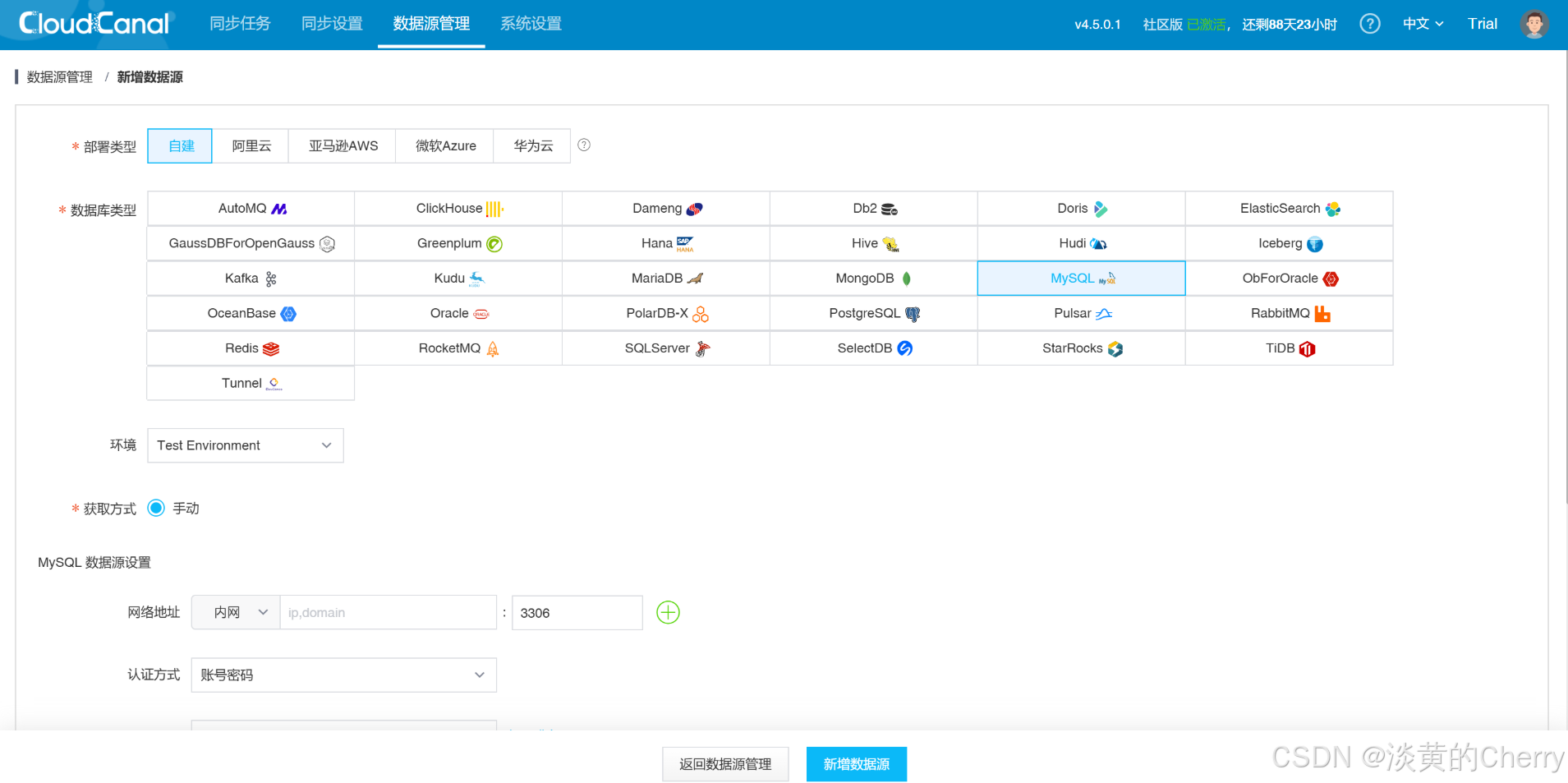The image size is (1568, 783).
Task: Choose Hana database type
Action: click(666, 244)
